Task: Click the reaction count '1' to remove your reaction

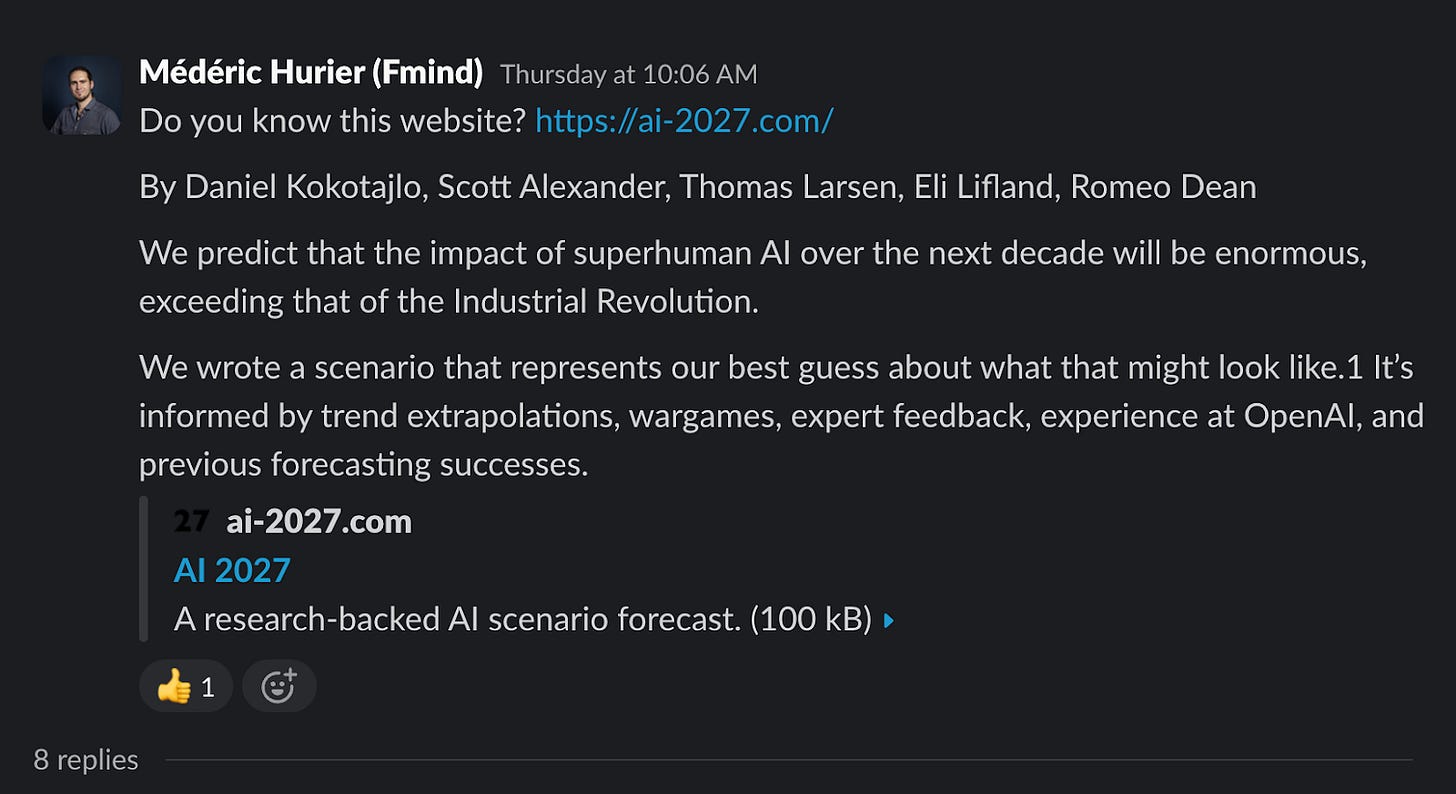Action: click(206, 686)
